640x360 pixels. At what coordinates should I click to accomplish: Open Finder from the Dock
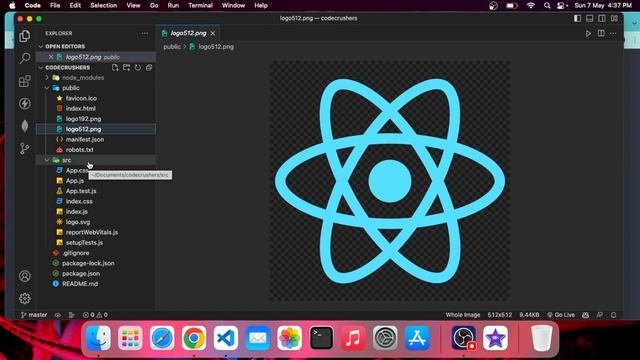99,338
